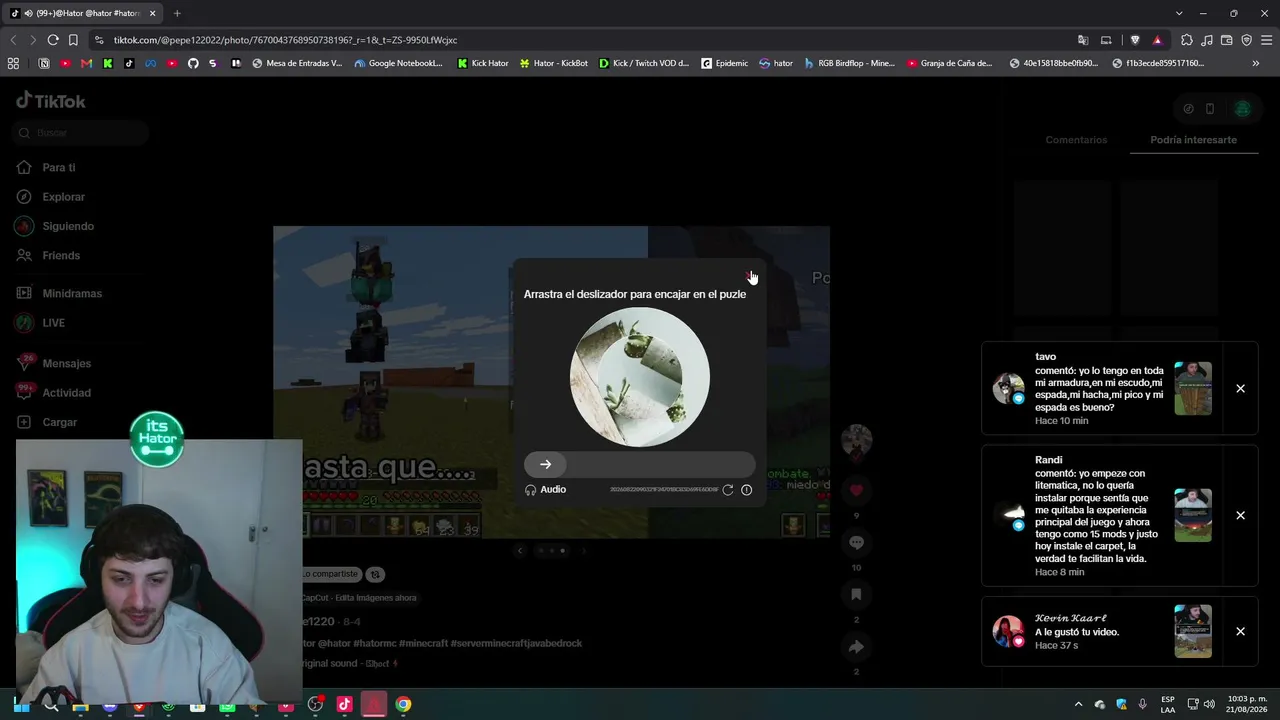Open Brave Shields lion icon
This screenshot has height=720, width=1280.
point(1135,40)
